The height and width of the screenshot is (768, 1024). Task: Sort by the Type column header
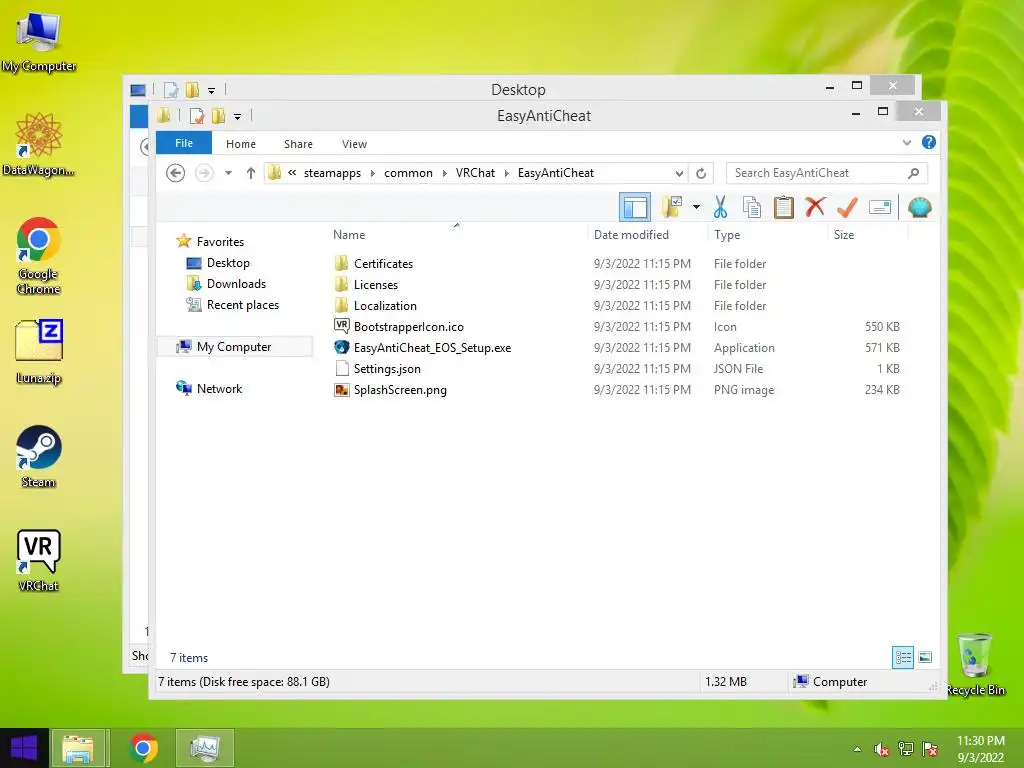727,234
